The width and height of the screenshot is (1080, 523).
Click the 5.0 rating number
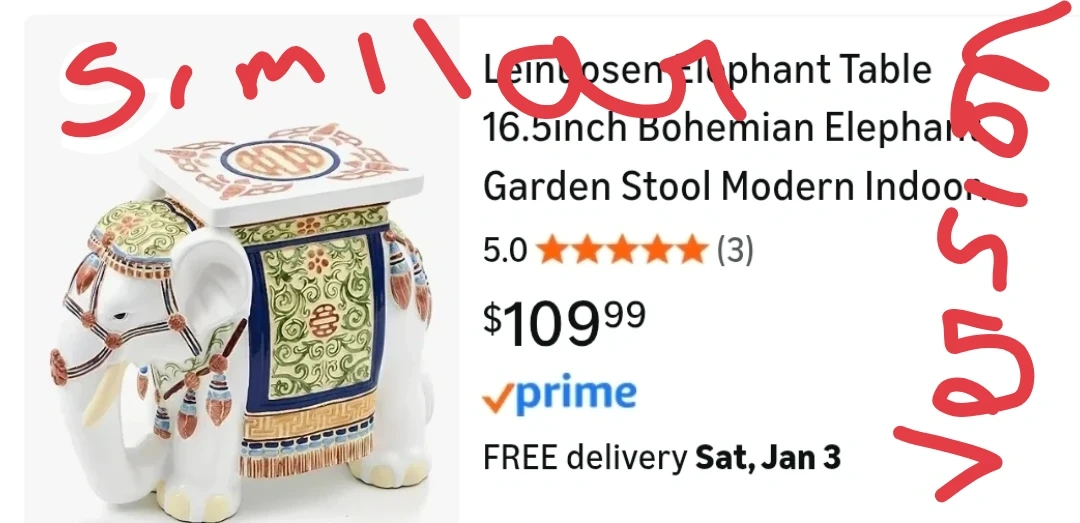click(x=504, y=250)
